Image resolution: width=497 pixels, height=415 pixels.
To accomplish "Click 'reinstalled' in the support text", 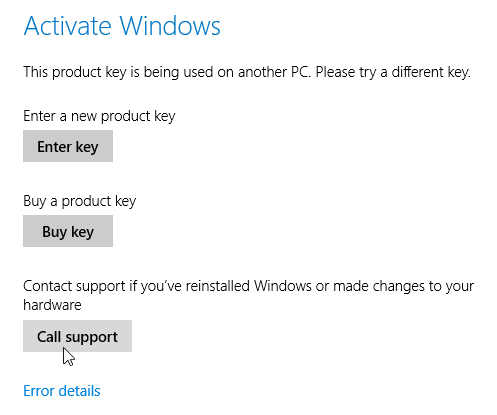I will (217, 286).
